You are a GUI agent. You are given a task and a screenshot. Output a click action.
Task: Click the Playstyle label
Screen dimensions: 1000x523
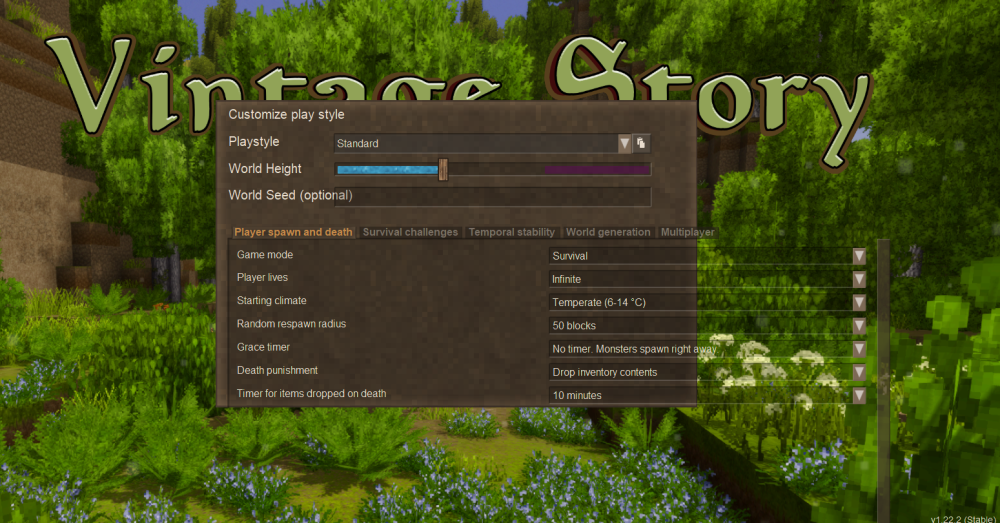[x=254, y=142]
